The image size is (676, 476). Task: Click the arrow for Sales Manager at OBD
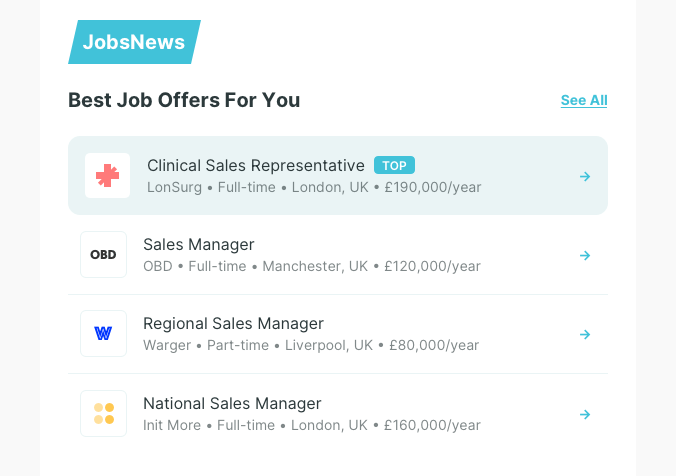585,255
